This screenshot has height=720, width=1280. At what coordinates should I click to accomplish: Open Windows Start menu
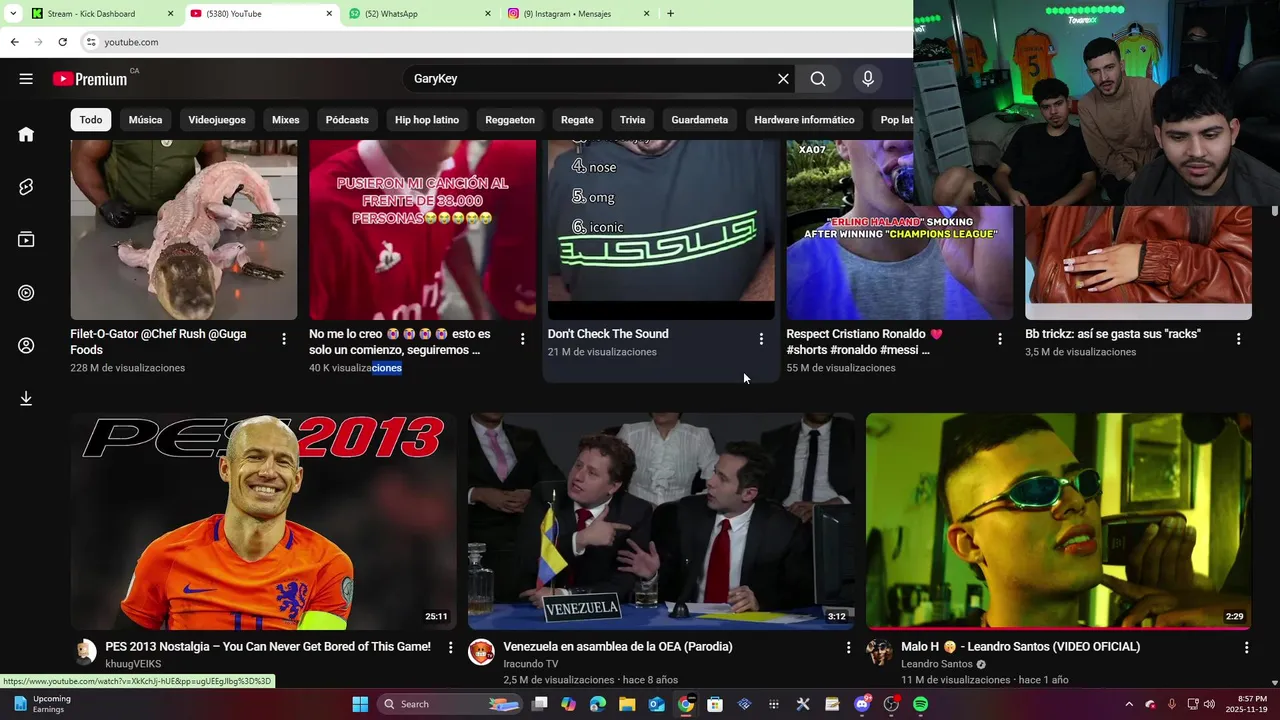pyautogui.click(x=360, y=704)
